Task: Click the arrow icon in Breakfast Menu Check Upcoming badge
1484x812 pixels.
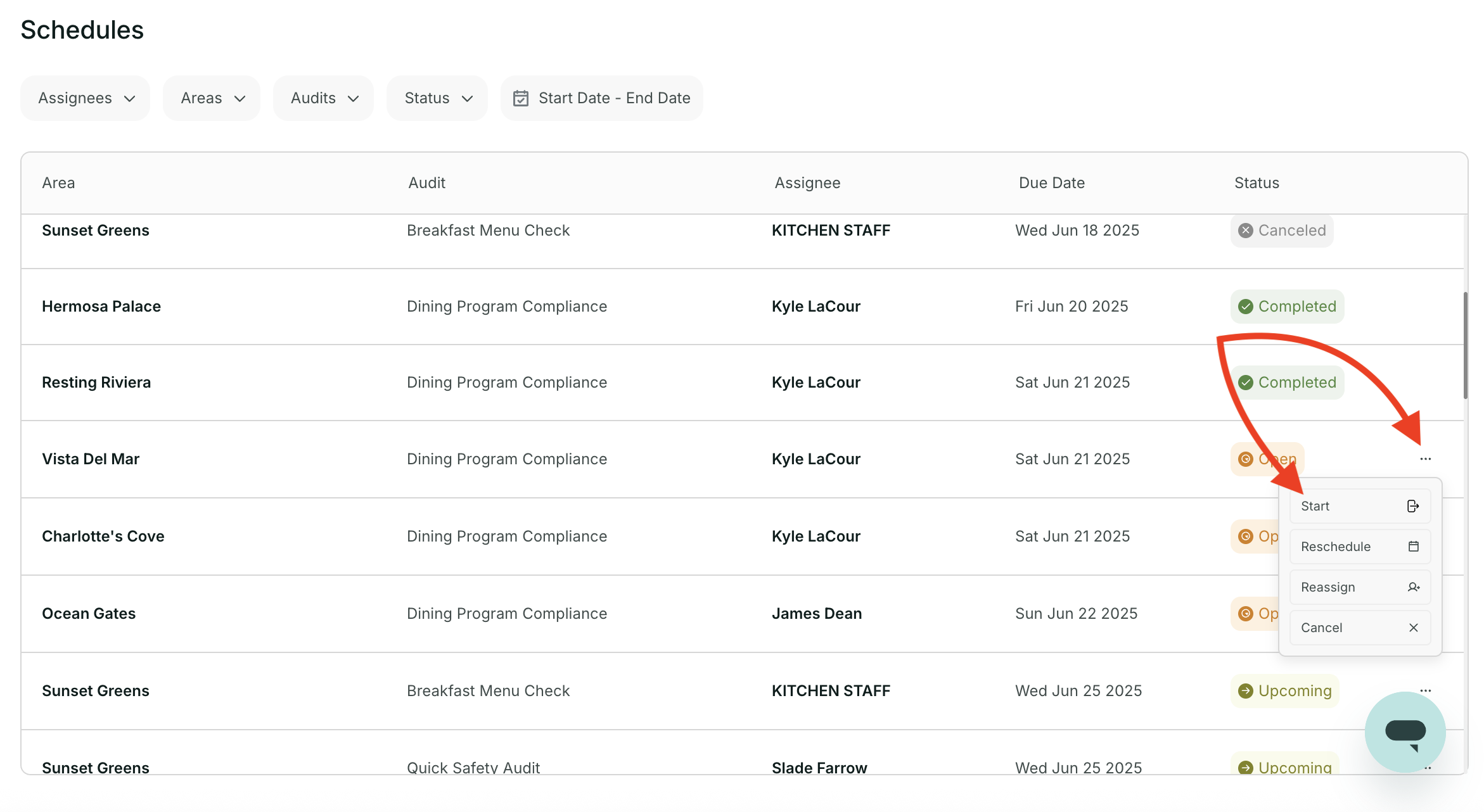Action: coord(1246,691)
